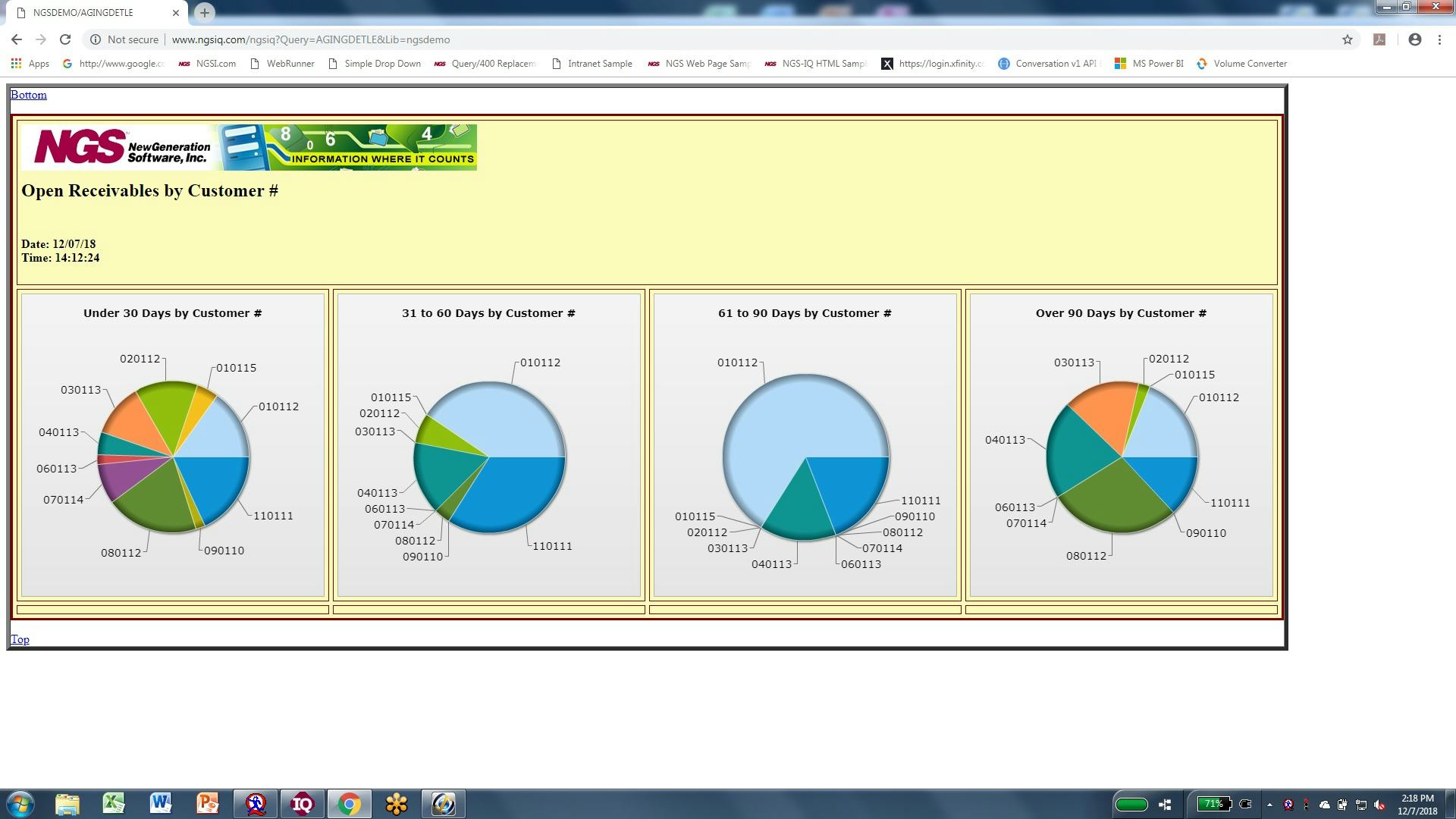Open the Chrome profile avatar
1456x819 pixels.
1415,39
